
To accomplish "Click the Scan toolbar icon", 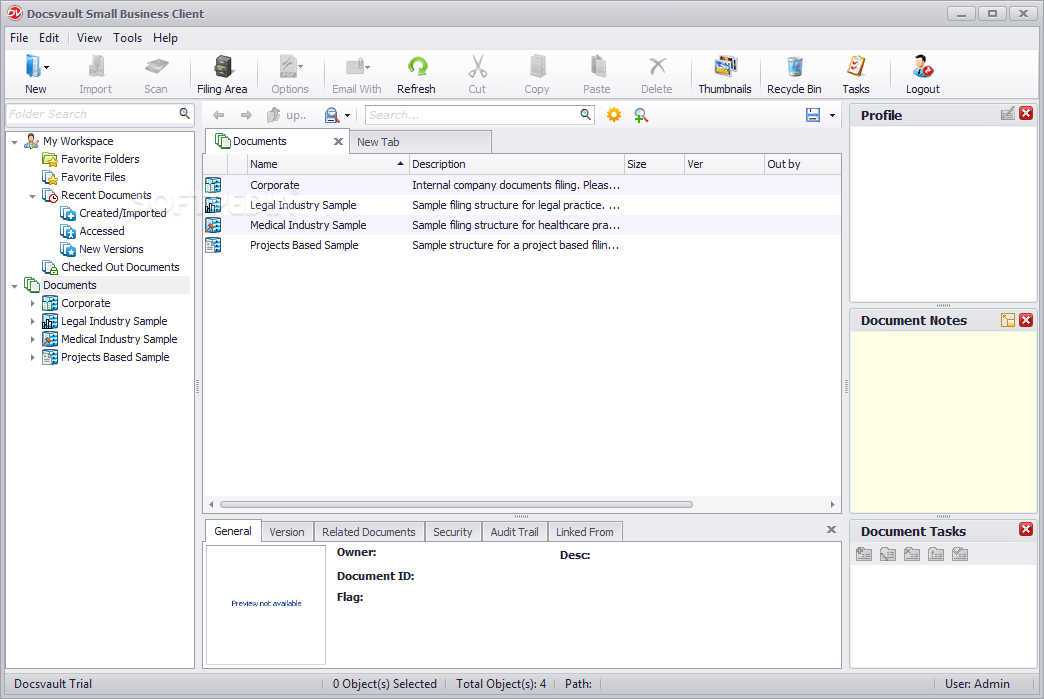I will [156, 67].
